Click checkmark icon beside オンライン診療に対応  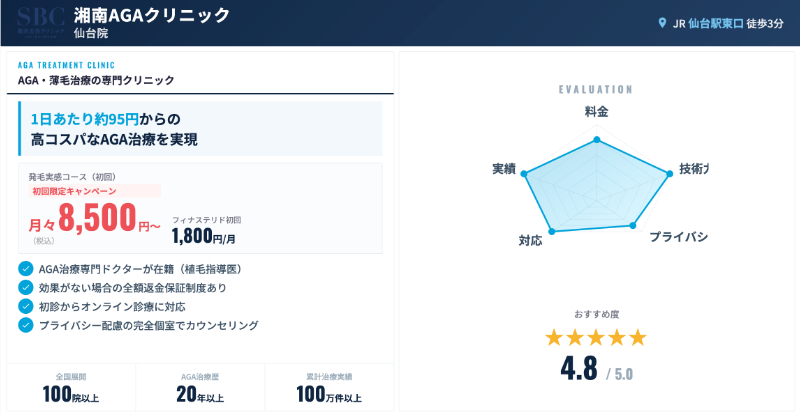pos(26,306)
